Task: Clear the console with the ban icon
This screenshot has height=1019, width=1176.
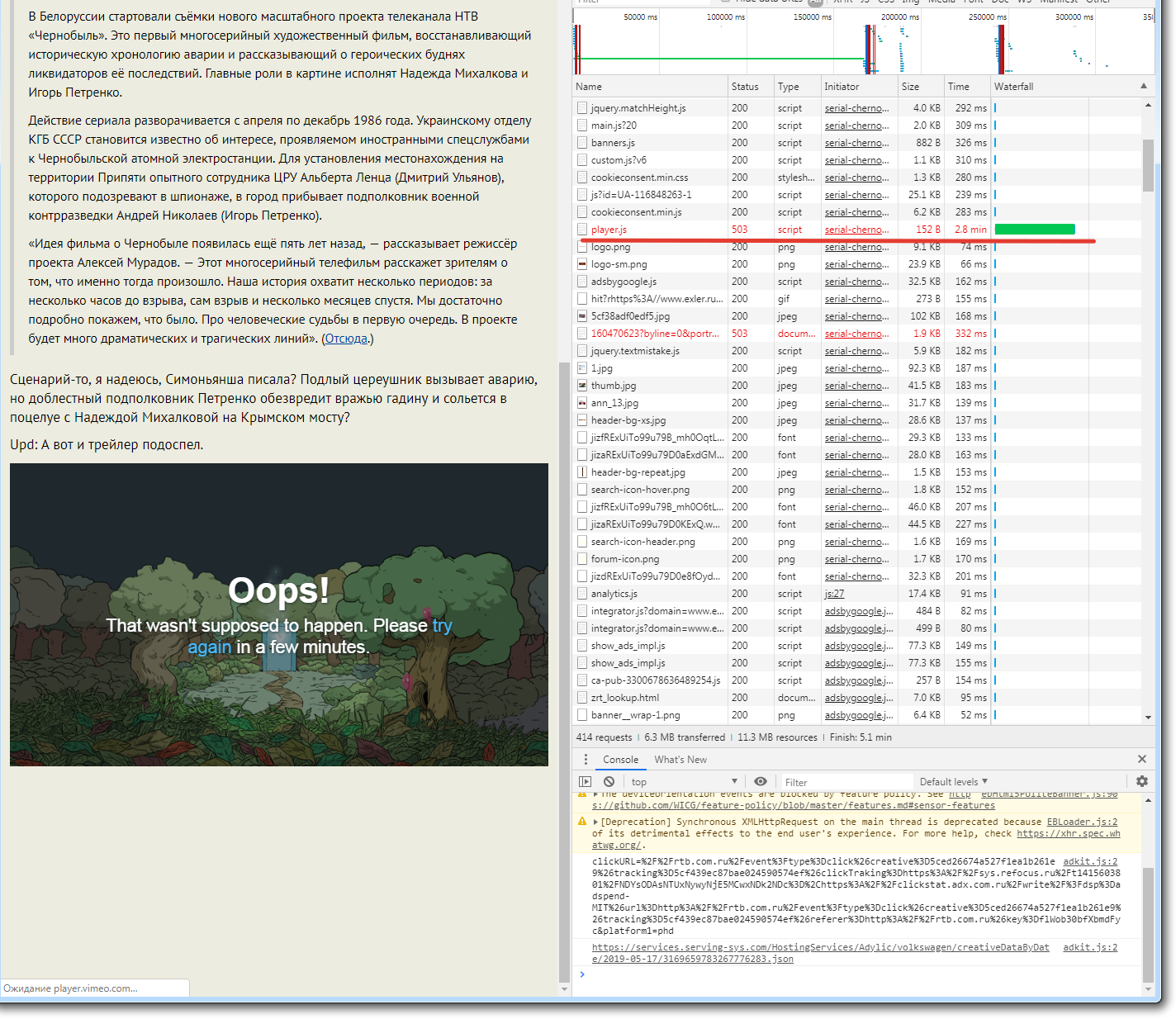Action: coord(609,781)
